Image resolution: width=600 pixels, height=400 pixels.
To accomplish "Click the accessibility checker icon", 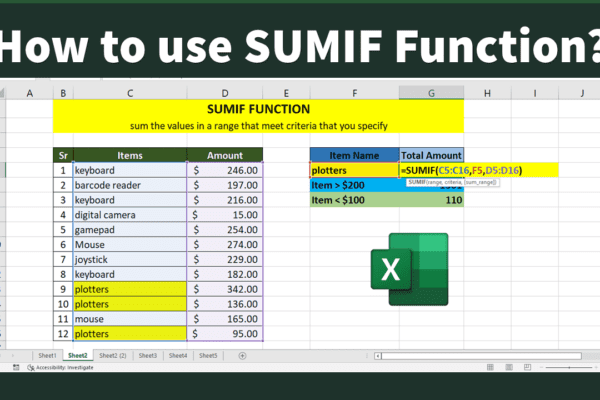I will point(31,367).
